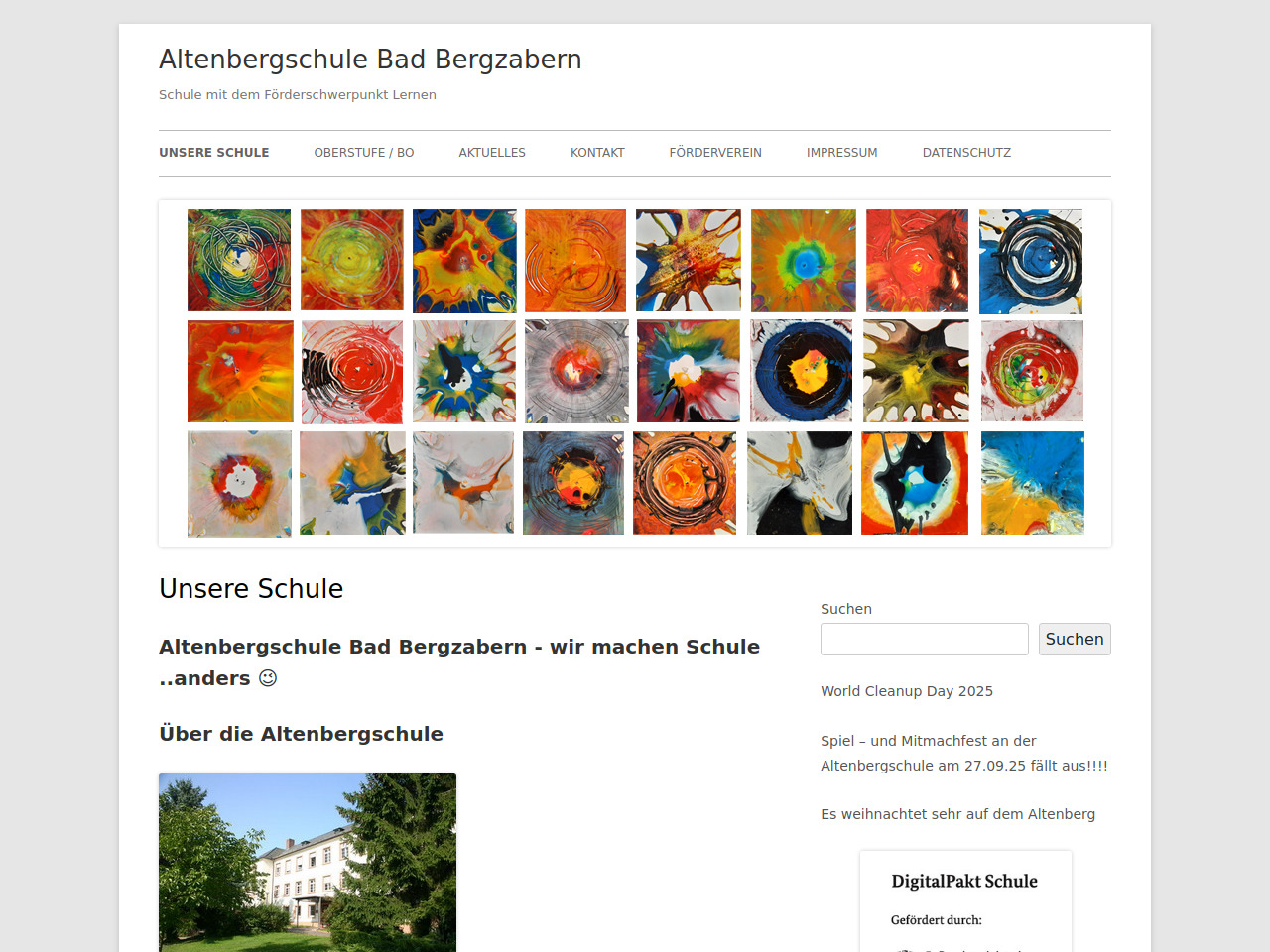Viewport: 1270px width, 952px height.
Task: Click the spin-art banner header image
Action: click(x=635, y=374)
